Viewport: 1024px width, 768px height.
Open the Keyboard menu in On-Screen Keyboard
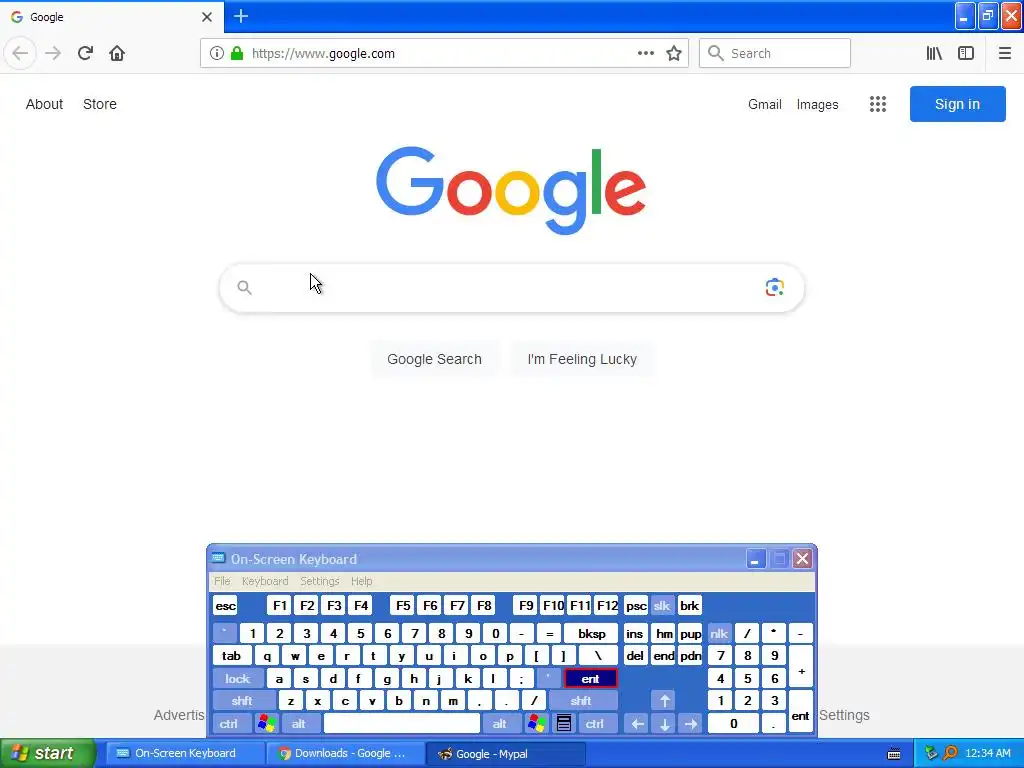click(264, 581)
